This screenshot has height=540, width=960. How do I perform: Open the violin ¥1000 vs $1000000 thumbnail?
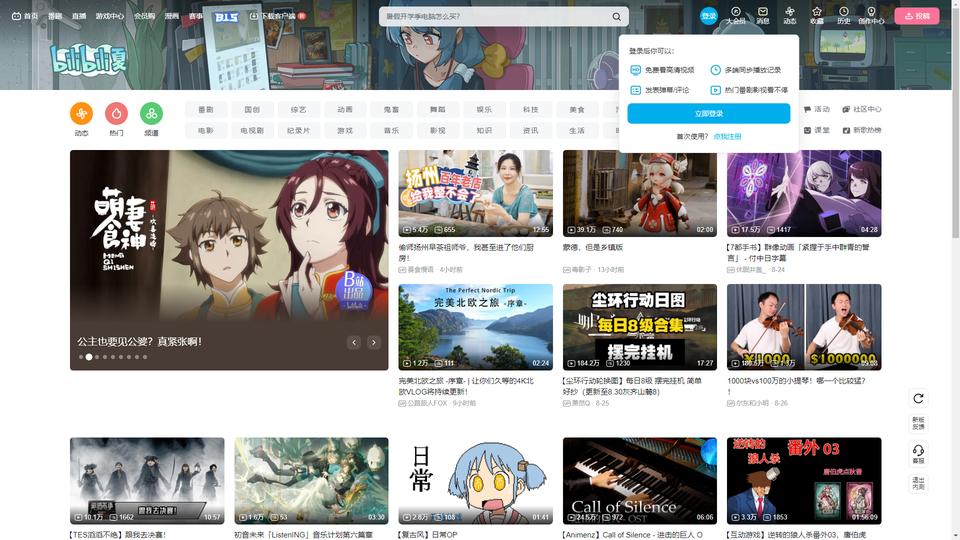click(804, 327)
